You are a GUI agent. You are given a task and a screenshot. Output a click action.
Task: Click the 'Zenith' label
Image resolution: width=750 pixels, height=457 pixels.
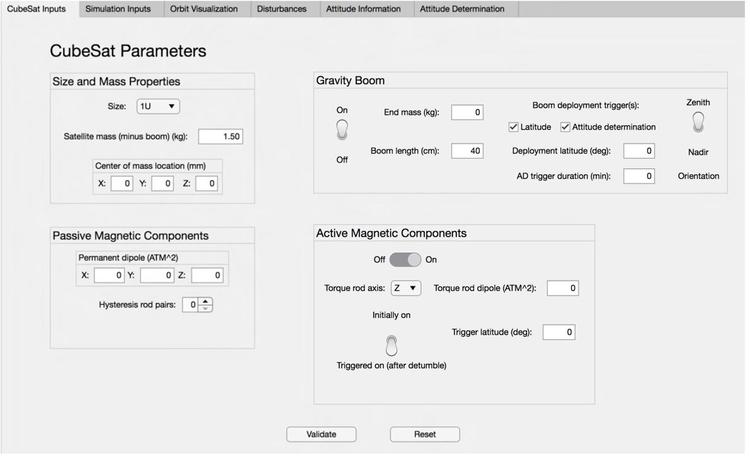tap(698, 102)
